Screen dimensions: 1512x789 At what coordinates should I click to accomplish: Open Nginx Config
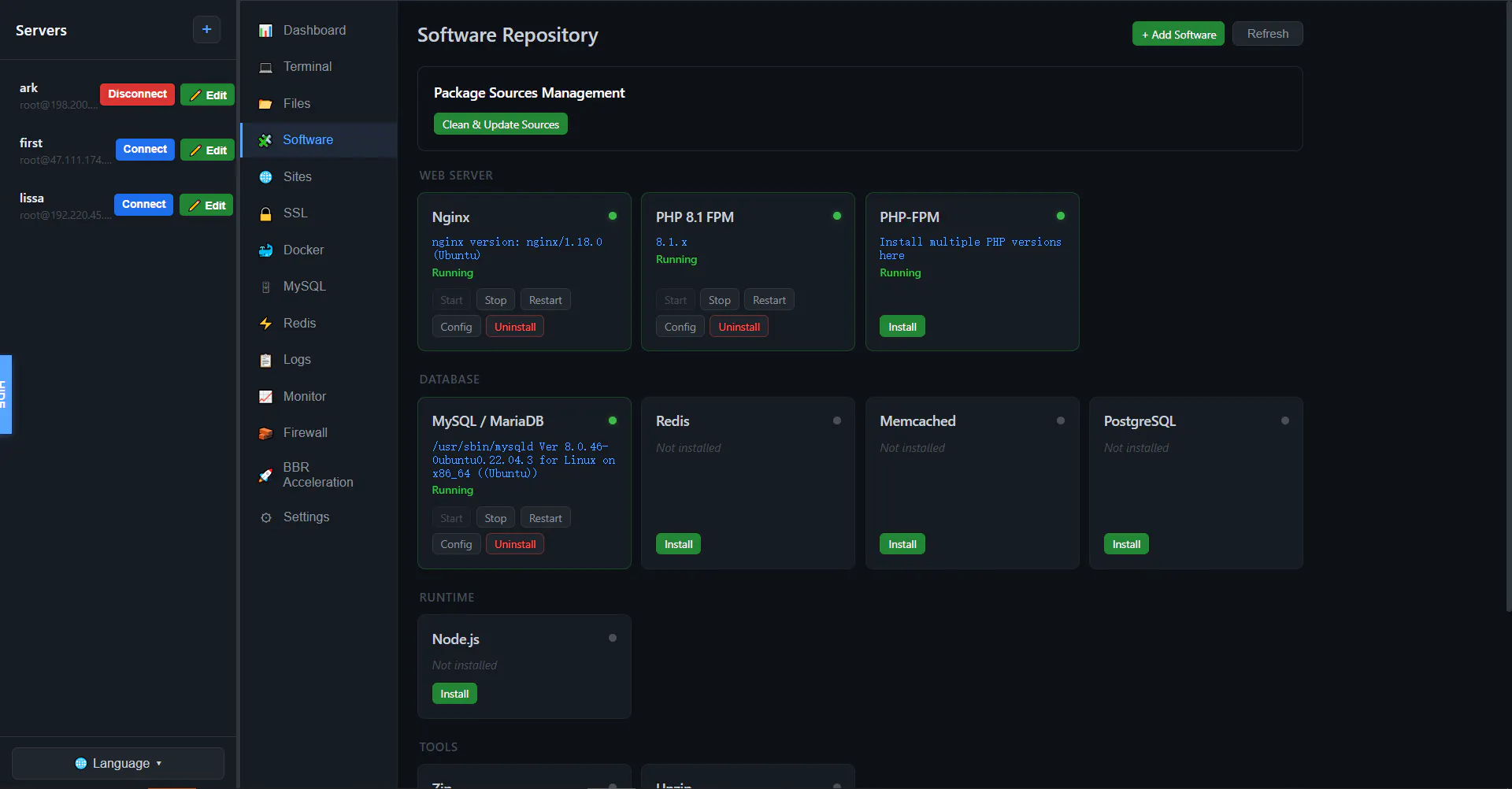coord(456,327)
